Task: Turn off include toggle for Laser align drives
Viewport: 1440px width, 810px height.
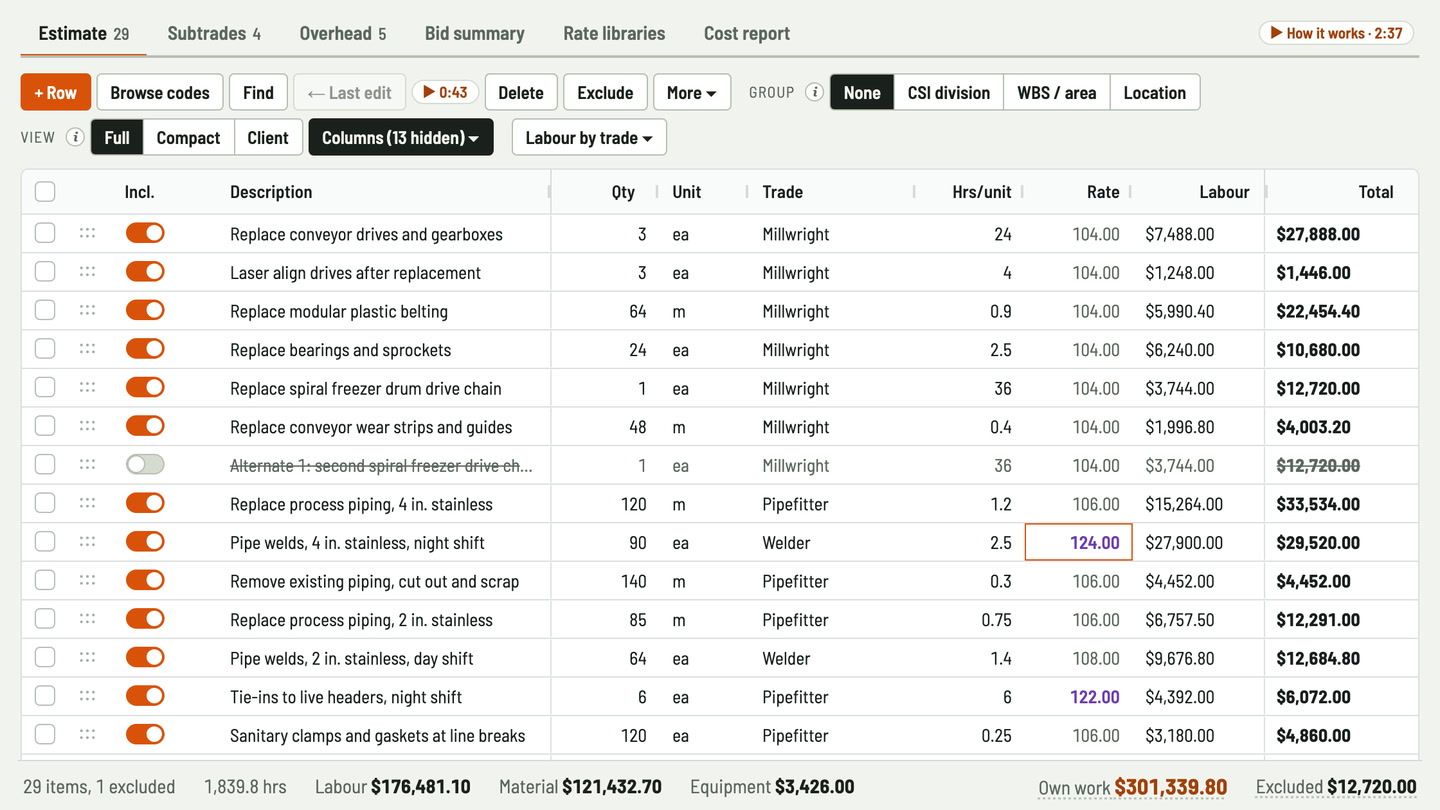Action: pyautogui.click(x=145, y=272)
